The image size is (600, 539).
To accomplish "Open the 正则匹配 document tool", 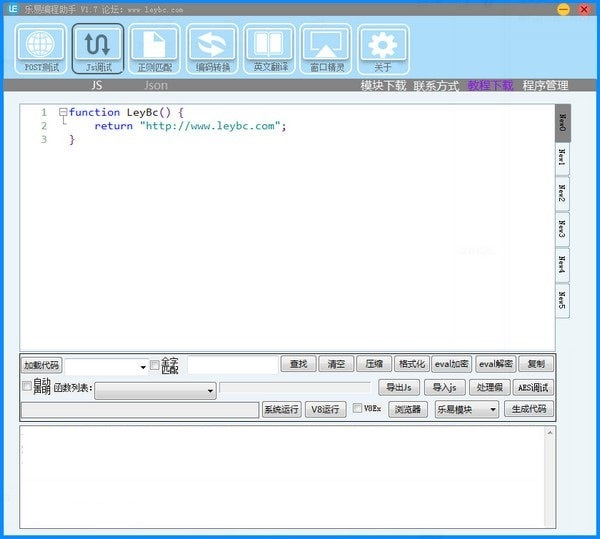I will [x=155, y=49].
